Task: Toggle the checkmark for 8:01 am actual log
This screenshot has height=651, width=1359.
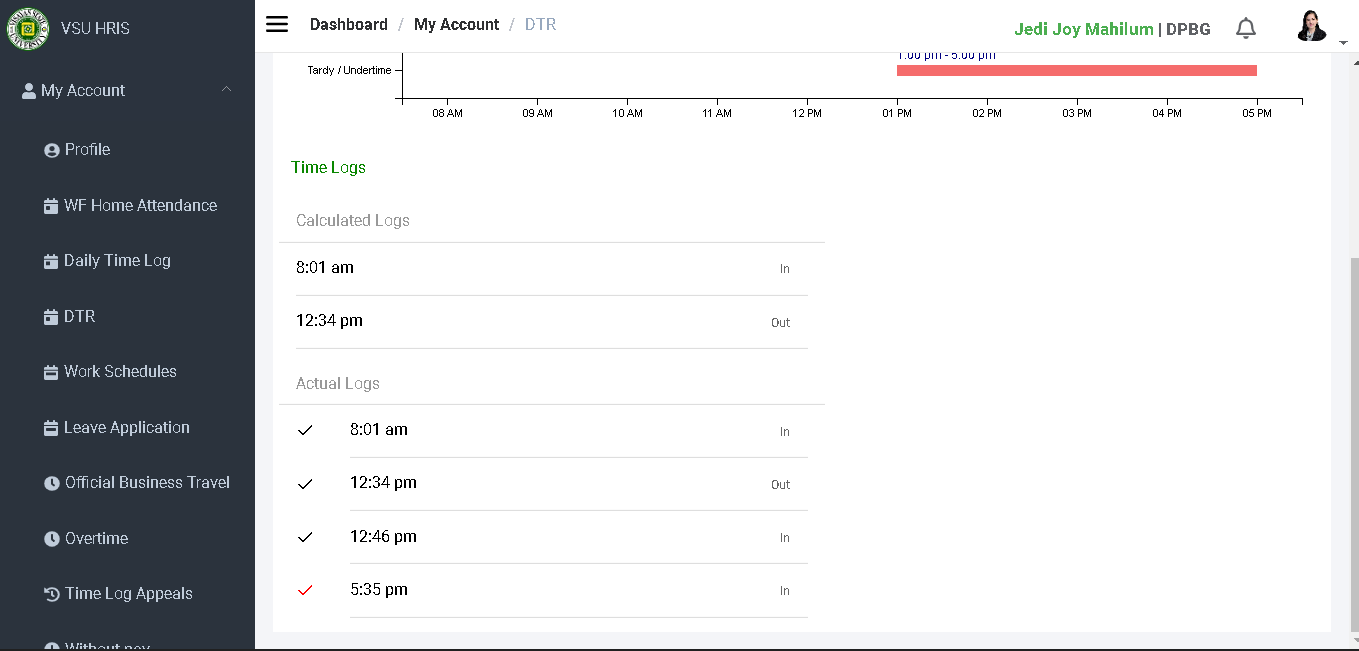Action: (305, 430)
